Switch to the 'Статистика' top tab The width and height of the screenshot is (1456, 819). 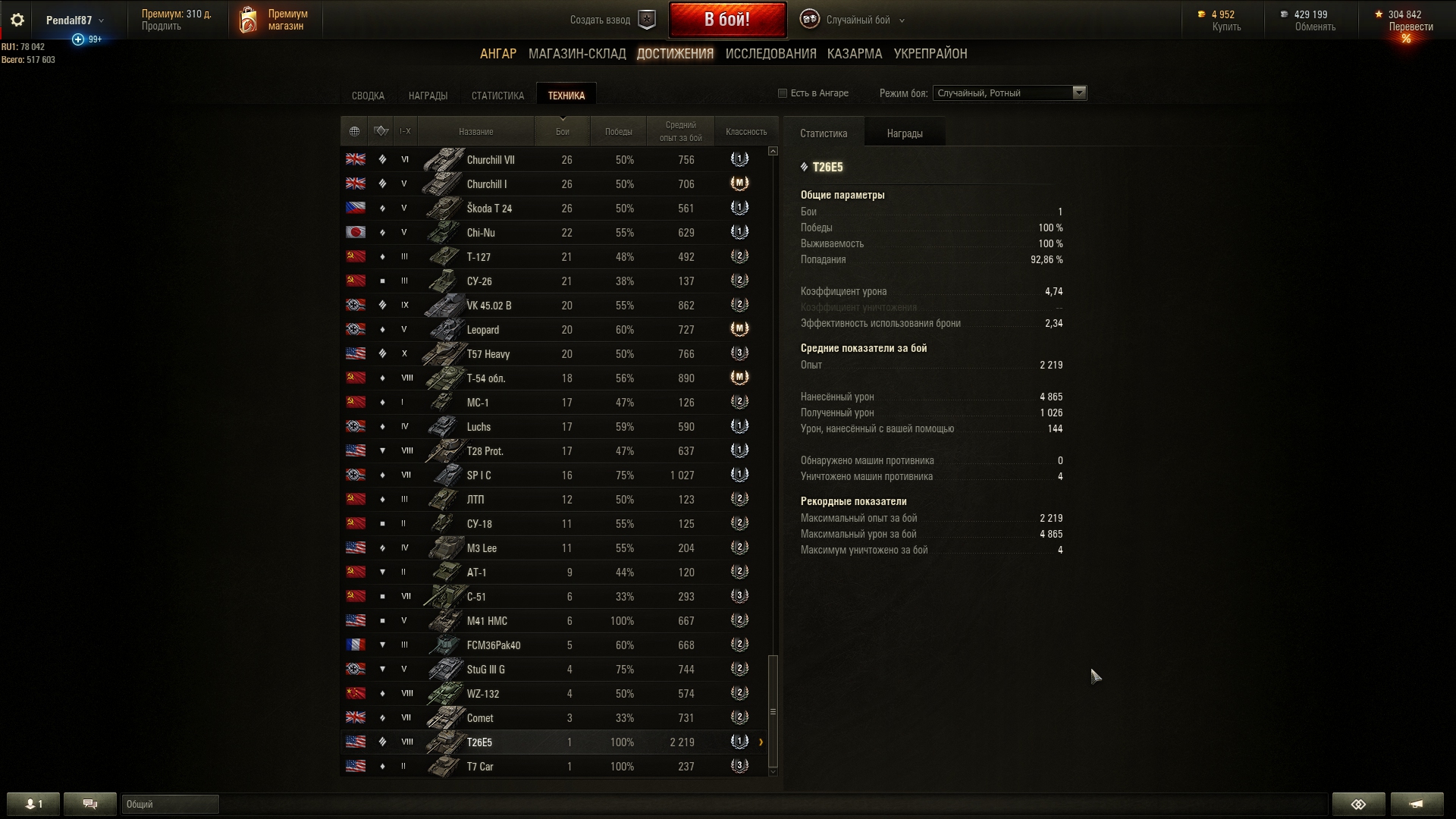[497, 96]
